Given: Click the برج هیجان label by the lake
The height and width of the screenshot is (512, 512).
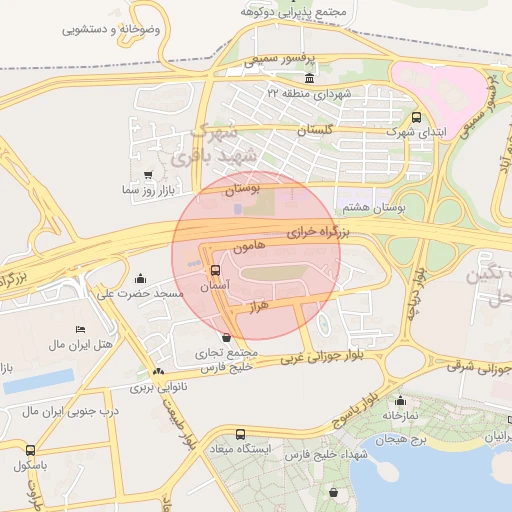Looking at the screenshot, I should pyautogui.click(x=401, y=440).
